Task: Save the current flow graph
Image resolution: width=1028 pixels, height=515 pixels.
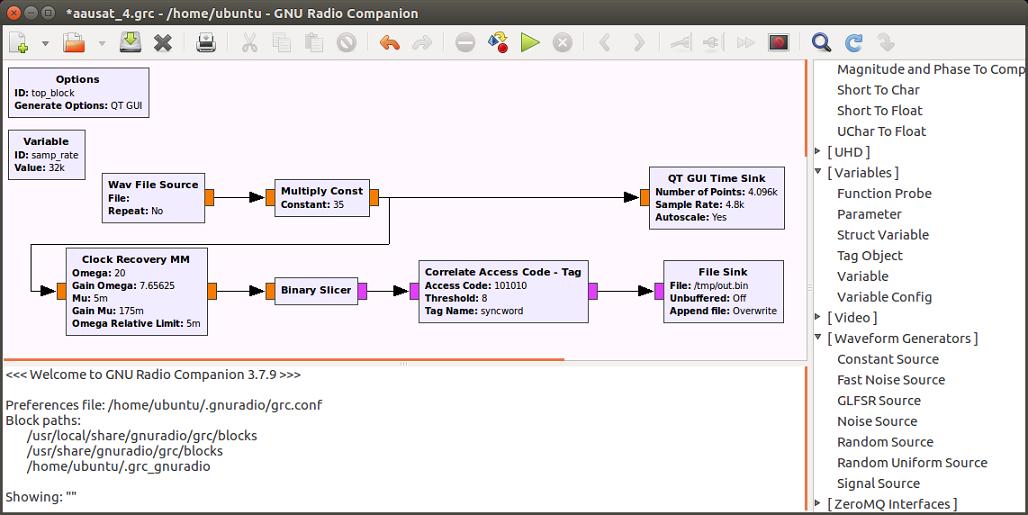Action: [x=130, y=43]
